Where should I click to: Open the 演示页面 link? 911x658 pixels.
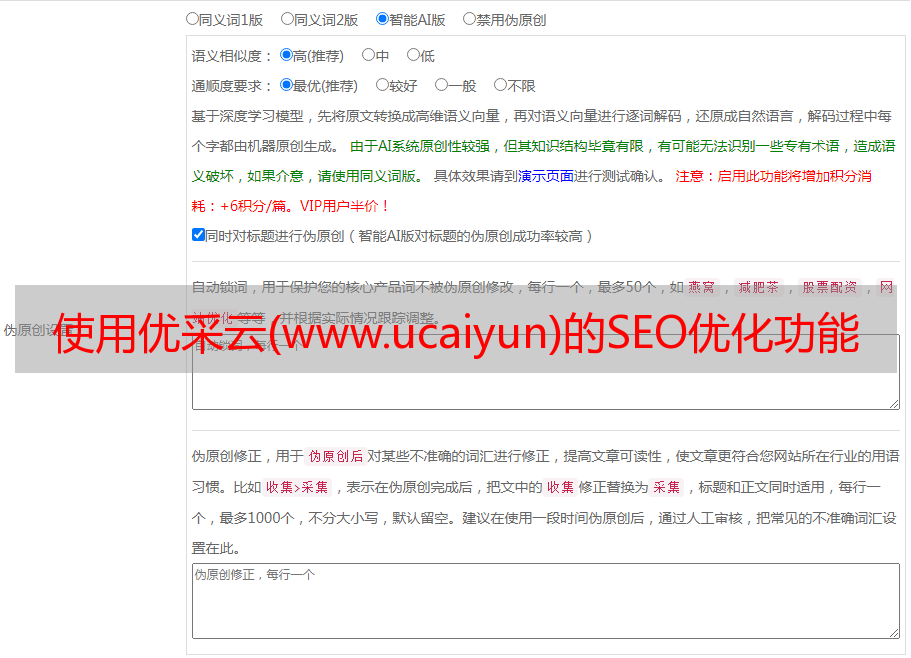(545, 176)
